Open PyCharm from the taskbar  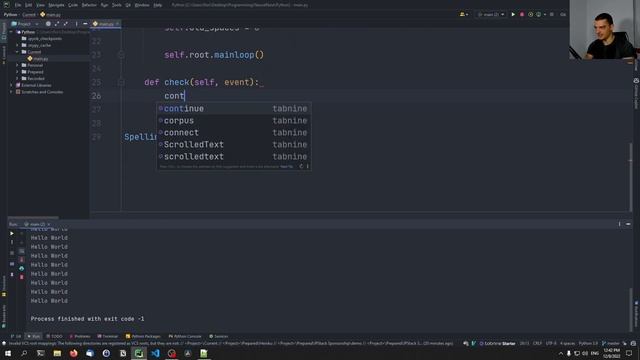pos(139,353)
